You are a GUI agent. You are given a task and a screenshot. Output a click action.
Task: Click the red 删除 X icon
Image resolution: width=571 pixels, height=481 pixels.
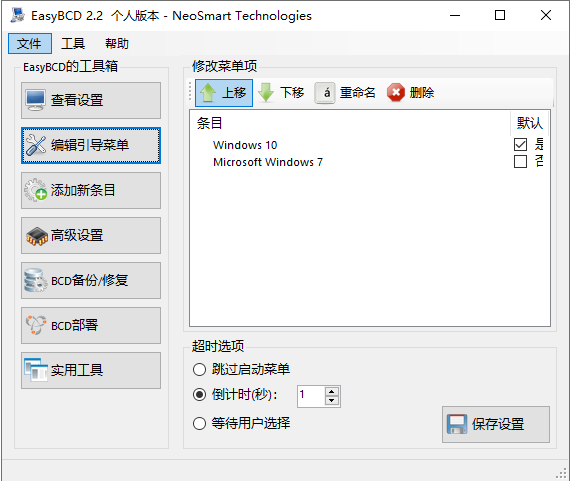[x=396, y=92]
